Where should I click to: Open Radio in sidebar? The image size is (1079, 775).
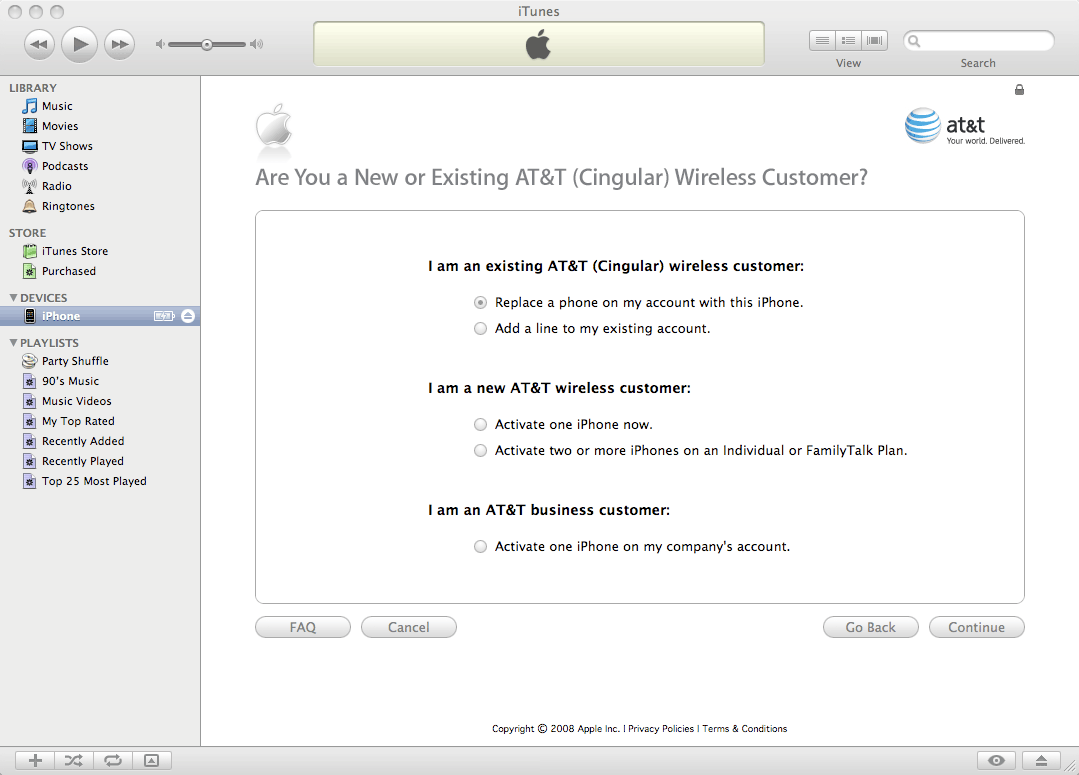[100, 186]
